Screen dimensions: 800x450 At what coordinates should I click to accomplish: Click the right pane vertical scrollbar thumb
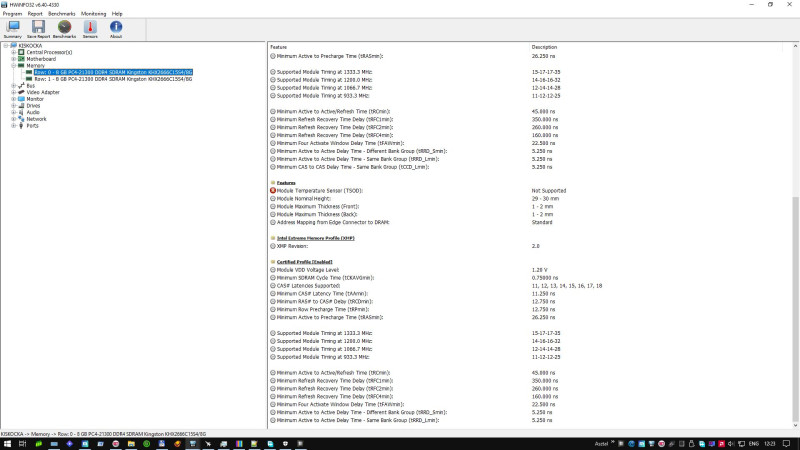pos(795,309)
